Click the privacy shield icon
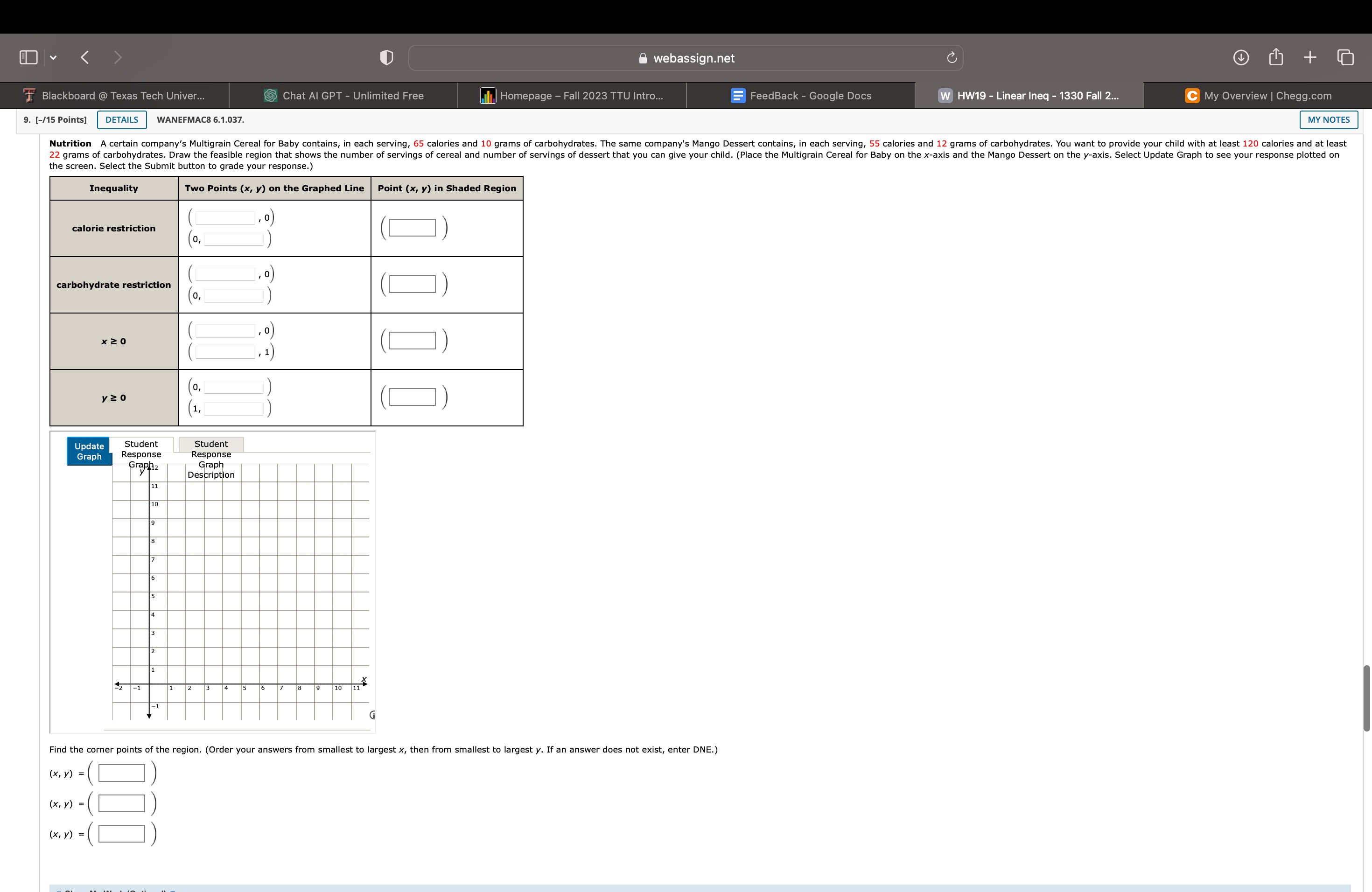This screenshot has height=892, width=1372. click(386, 58)
